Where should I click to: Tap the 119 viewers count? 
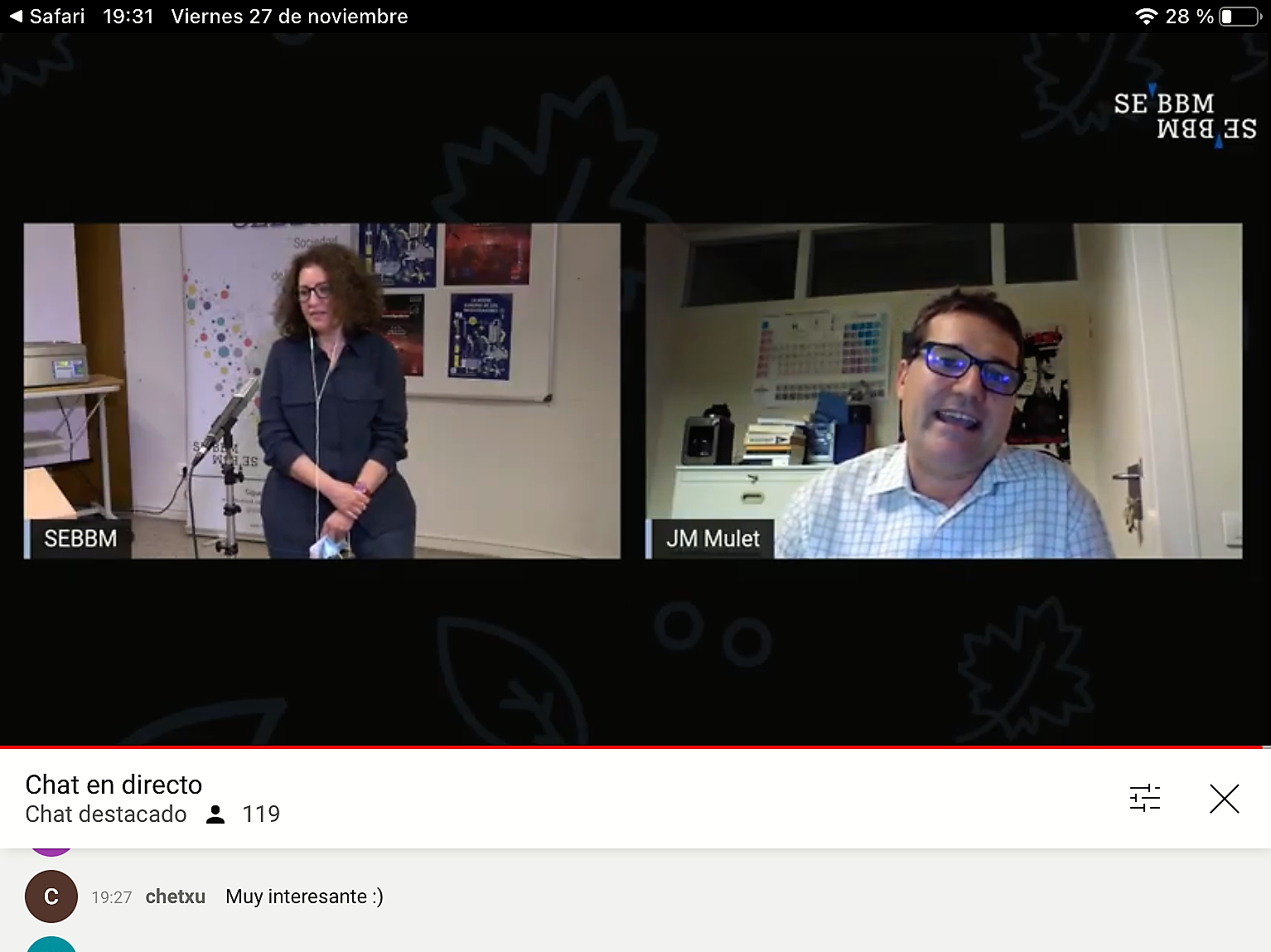point(261,814)
